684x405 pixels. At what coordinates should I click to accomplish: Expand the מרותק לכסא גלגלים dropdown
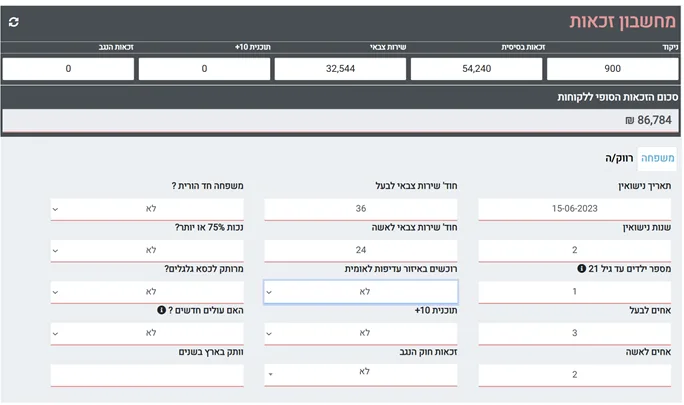tap(147, 292)
